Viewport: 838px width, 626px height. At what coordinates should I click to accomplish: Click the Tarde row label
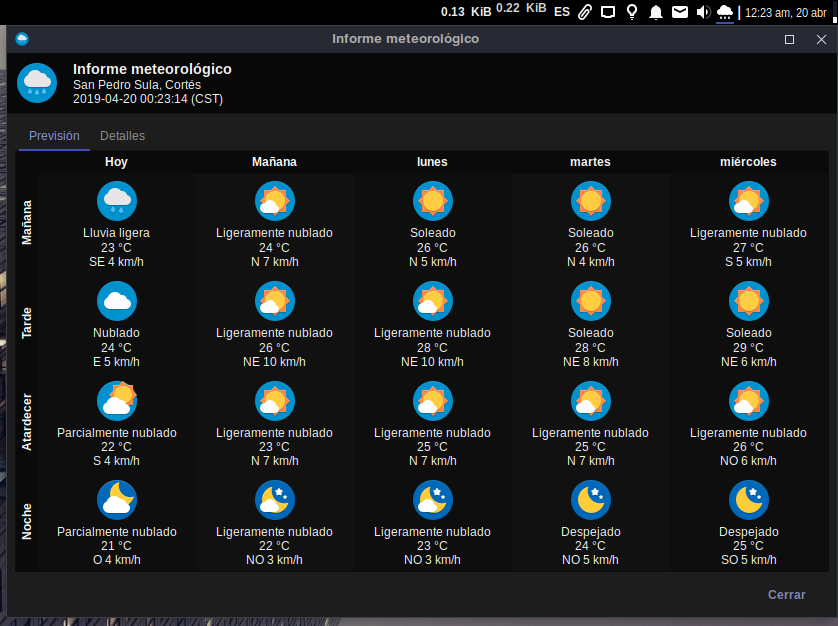coord(27,323)
